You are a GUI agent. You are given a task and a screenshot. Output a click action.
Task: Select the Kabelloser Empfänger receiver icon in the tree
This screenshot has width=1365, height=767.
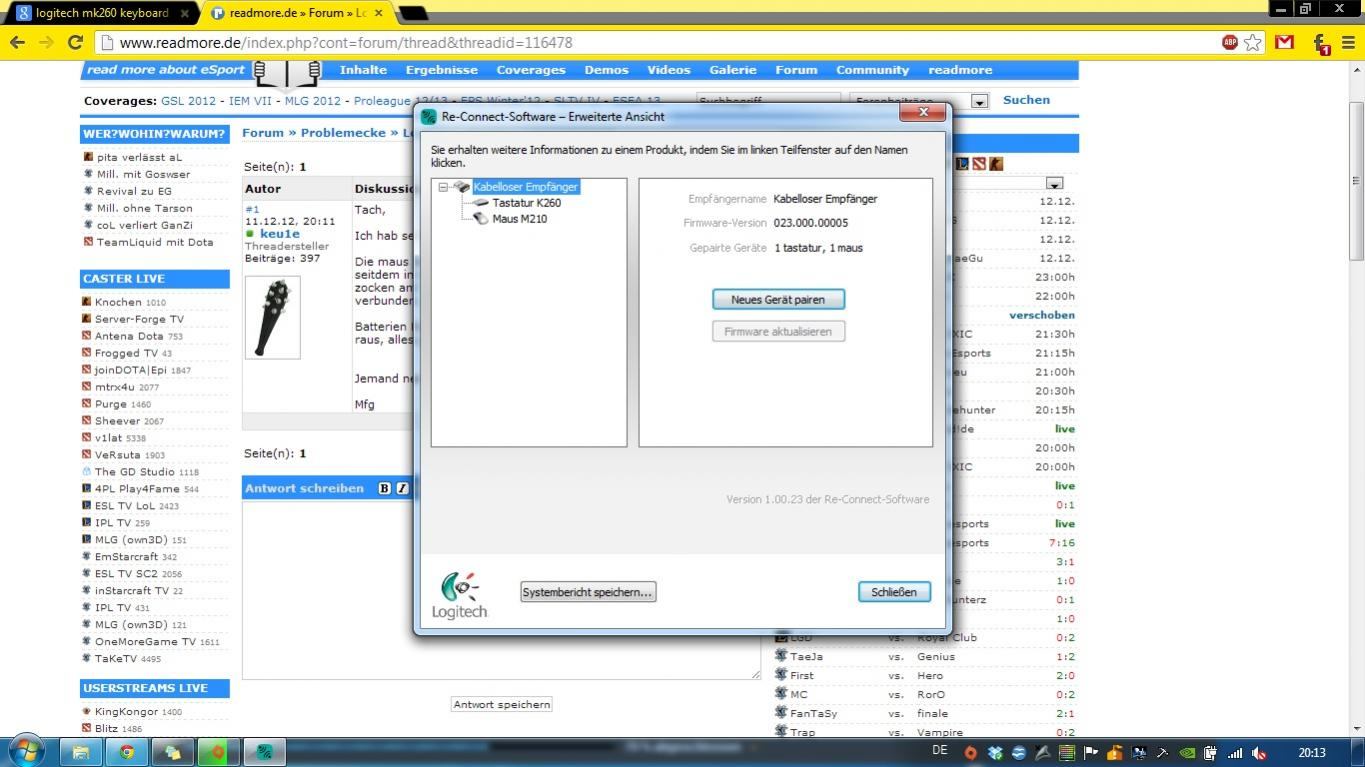[x=462, y=187]
